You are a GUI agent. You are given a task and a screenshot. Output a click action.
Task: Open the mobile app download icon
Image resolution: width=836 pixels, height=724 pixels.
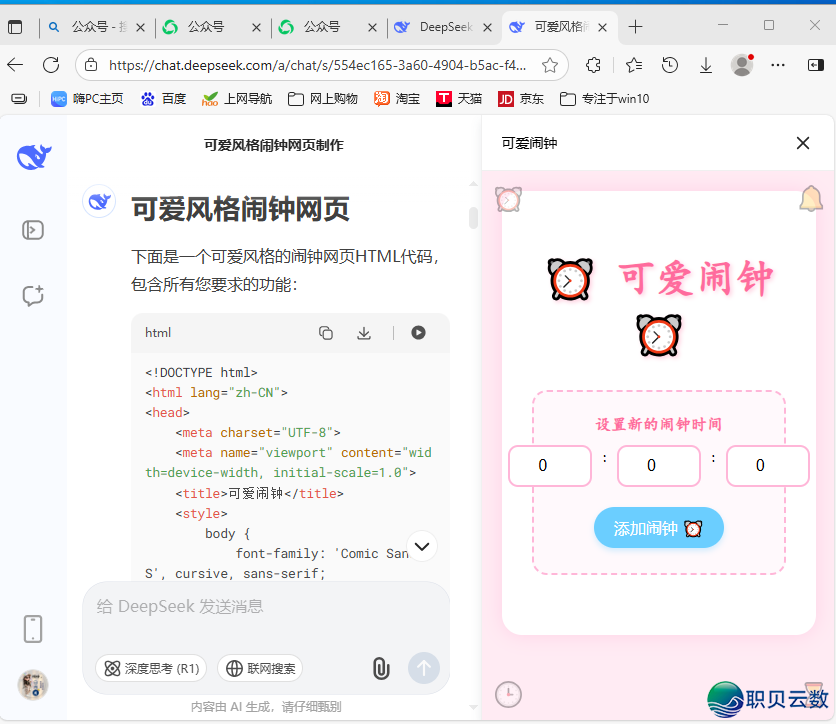click(x=33, y=629)
